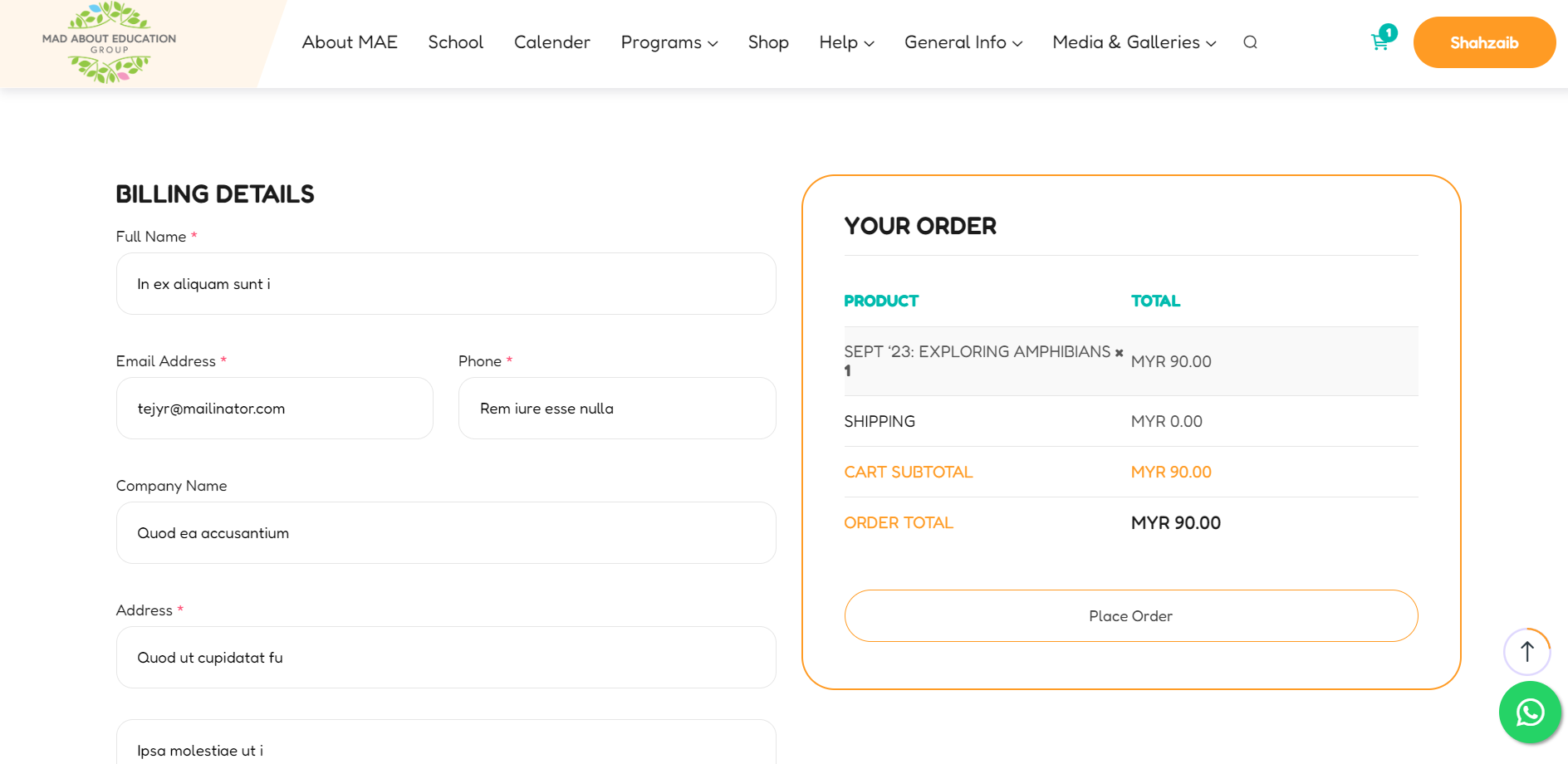The image size is (1568, 764).
Task: Go to About MAE page
Action: (350, 42)
